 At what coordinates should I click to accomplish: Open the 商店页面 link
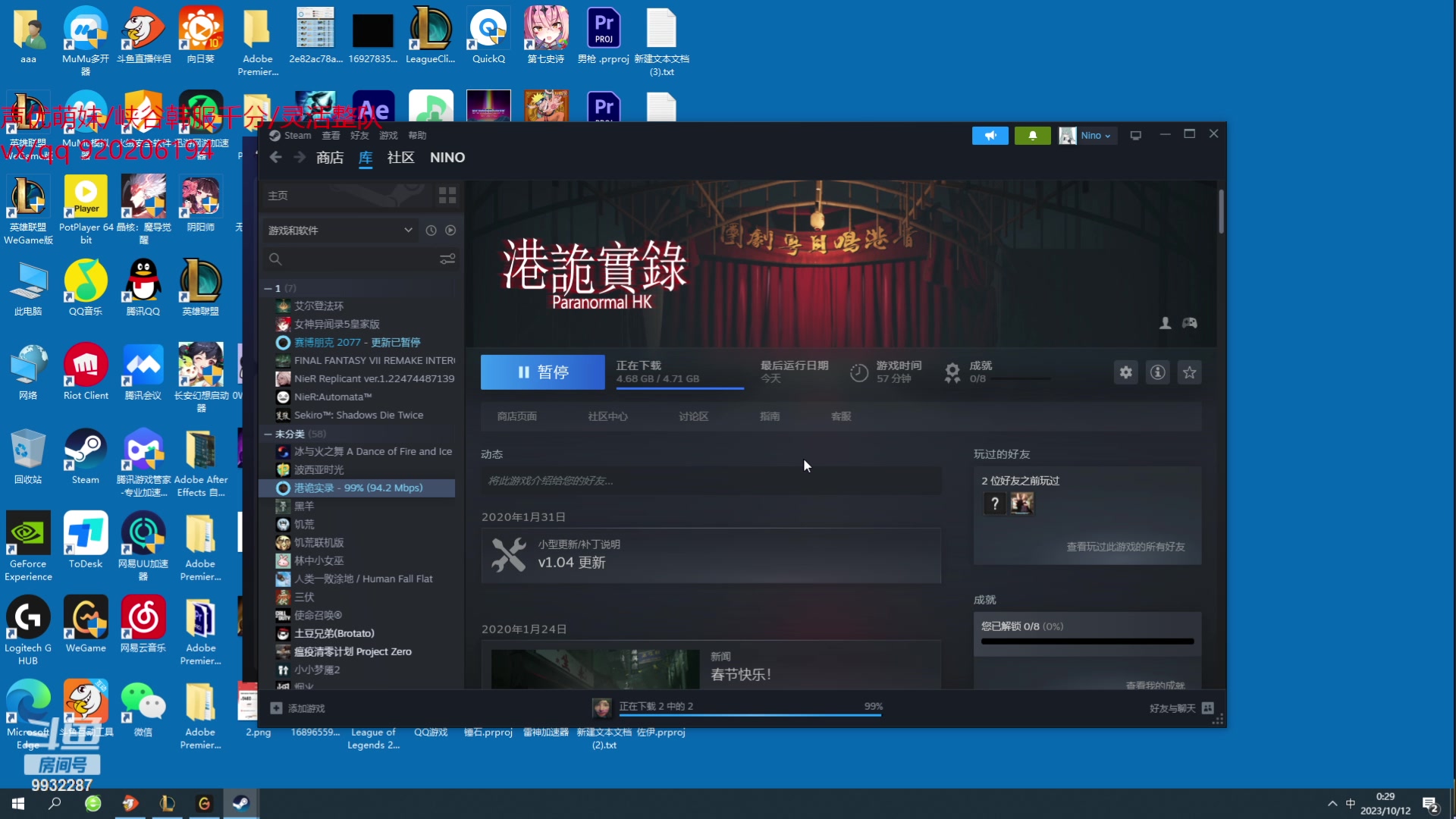tap(516, 416)
